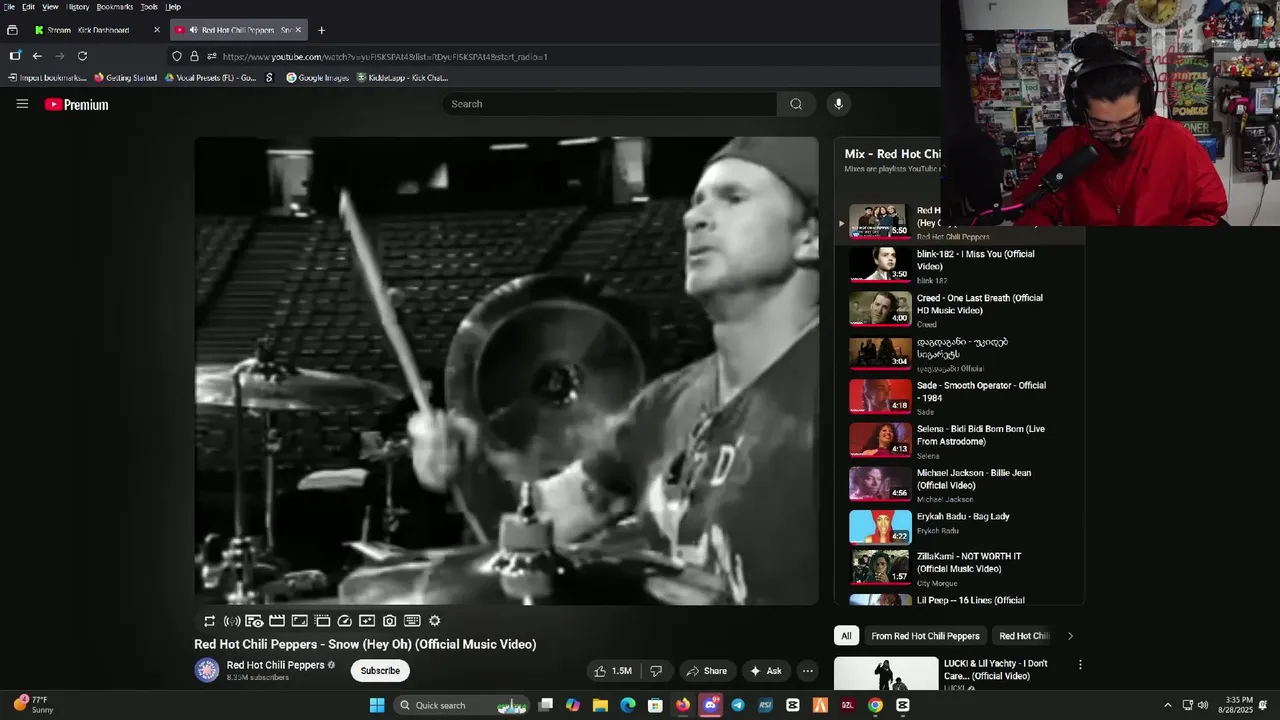Open the Firefox View icon left of tabs

point(12,30)
